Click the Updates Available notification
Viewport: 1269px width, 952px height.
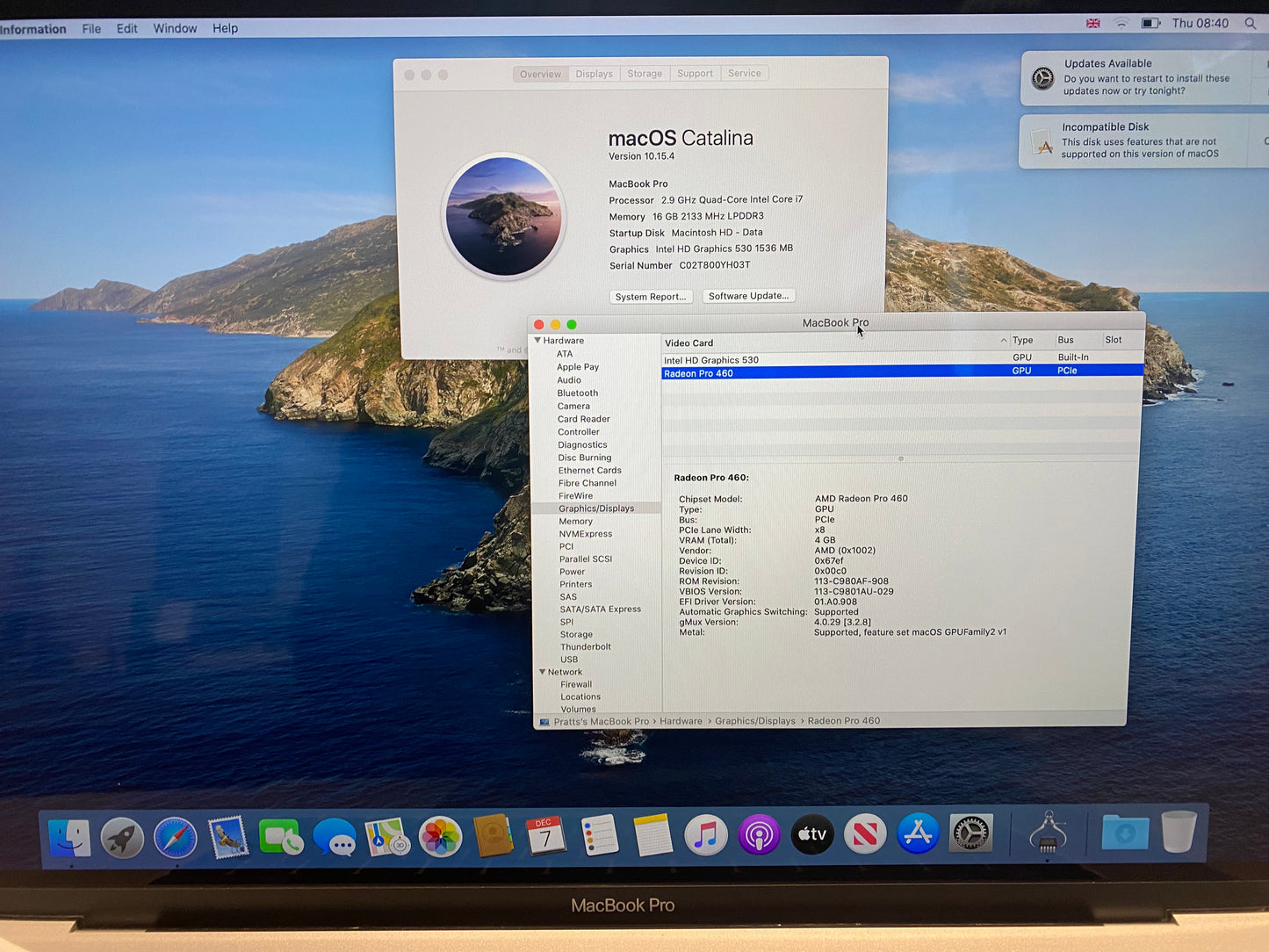(1143, 77)
